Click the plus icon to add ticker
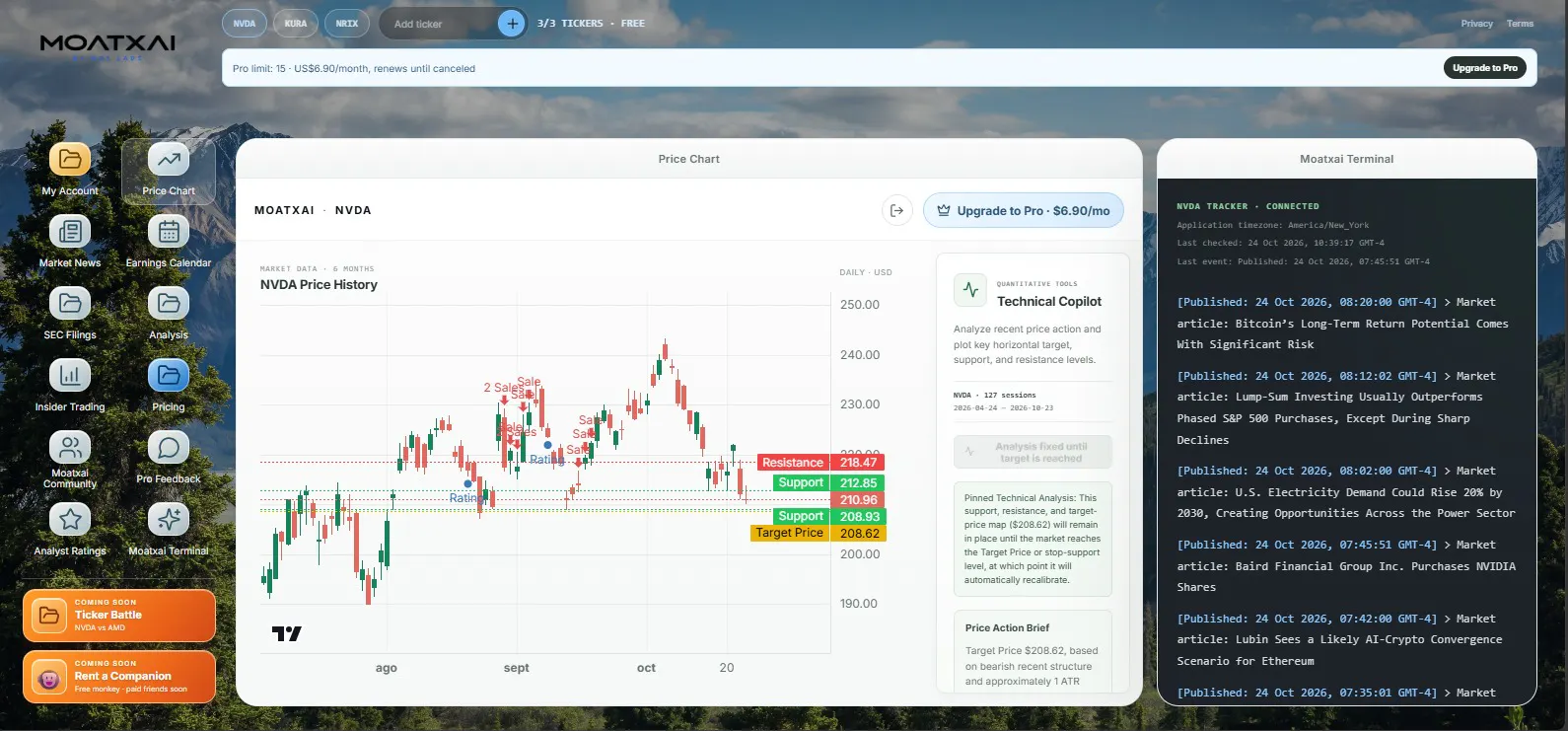Viewport: 1568px width, 731px height. tap(512, 24)
